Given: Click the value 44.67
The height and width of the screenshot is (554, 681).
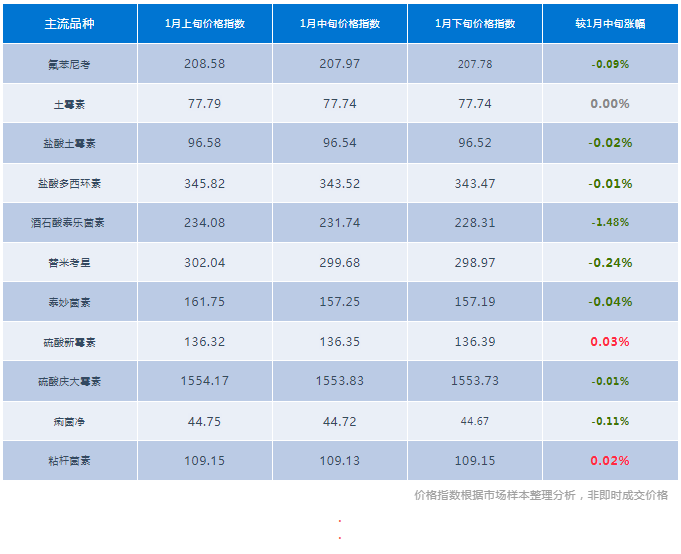Looking at the screenshot, I should [x=475, y=421].
